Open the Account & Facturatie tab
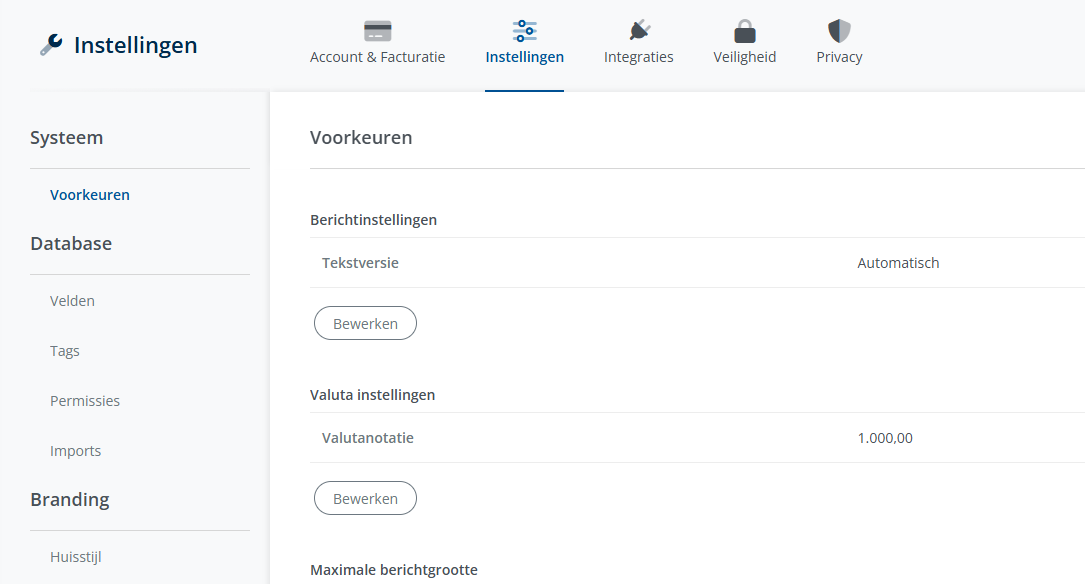Viewport: 1085px width, 584px height. click(x=377, y=57)
